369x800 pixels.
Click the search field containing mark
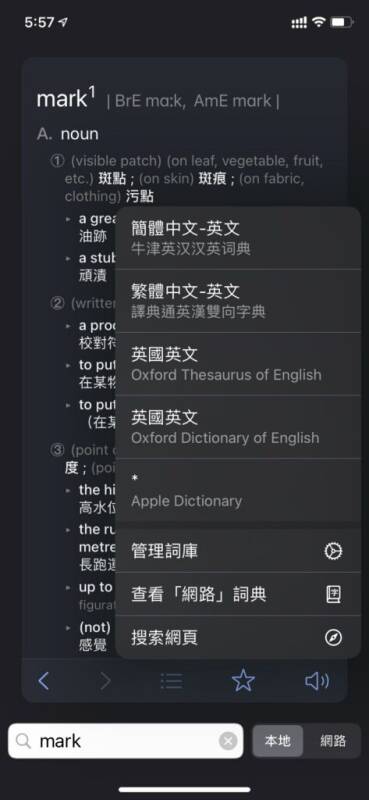(126, 741)
